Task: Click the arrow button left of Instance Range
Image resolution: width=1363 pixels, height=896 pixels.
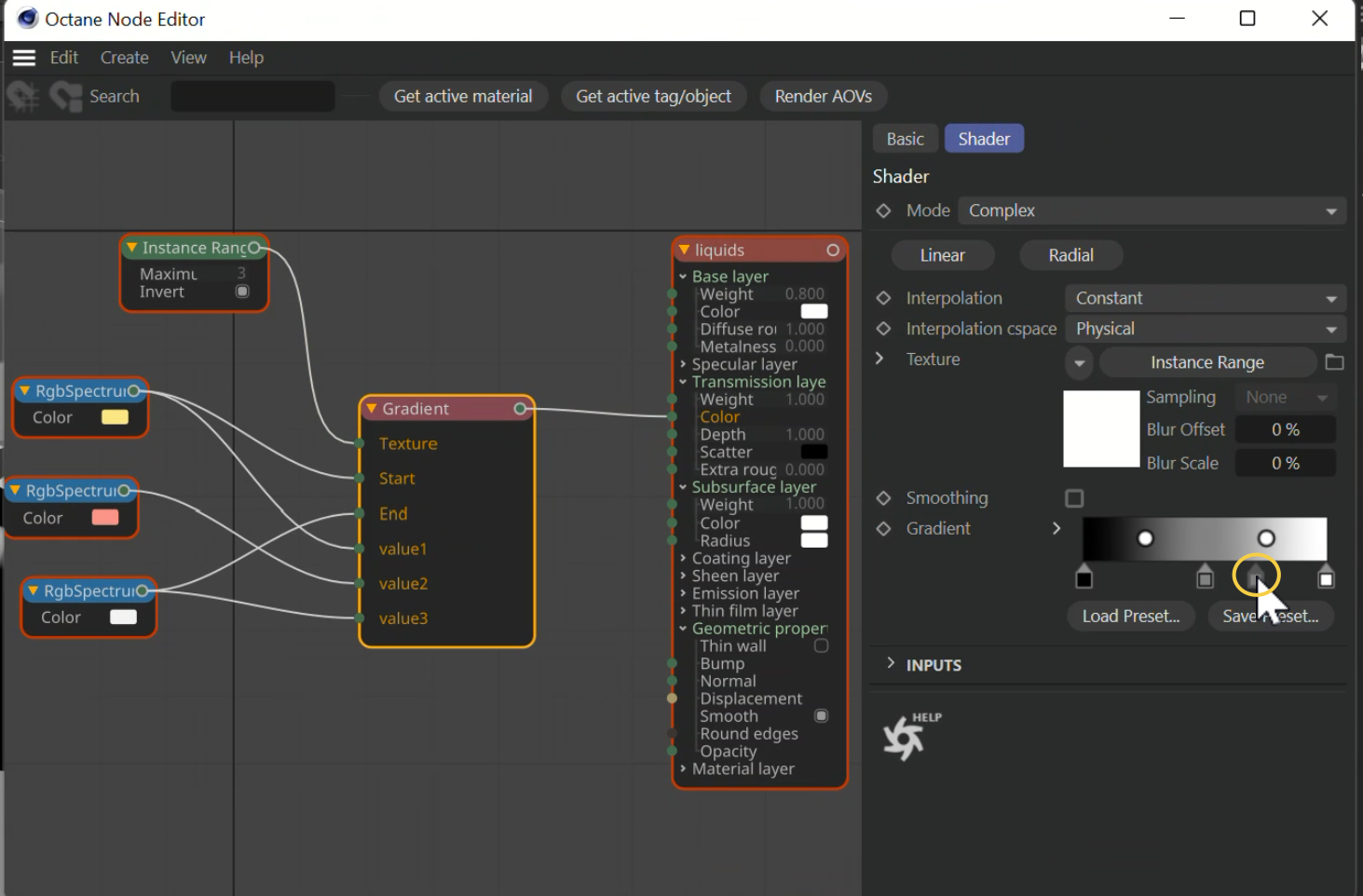Action: coord(1079,362)
